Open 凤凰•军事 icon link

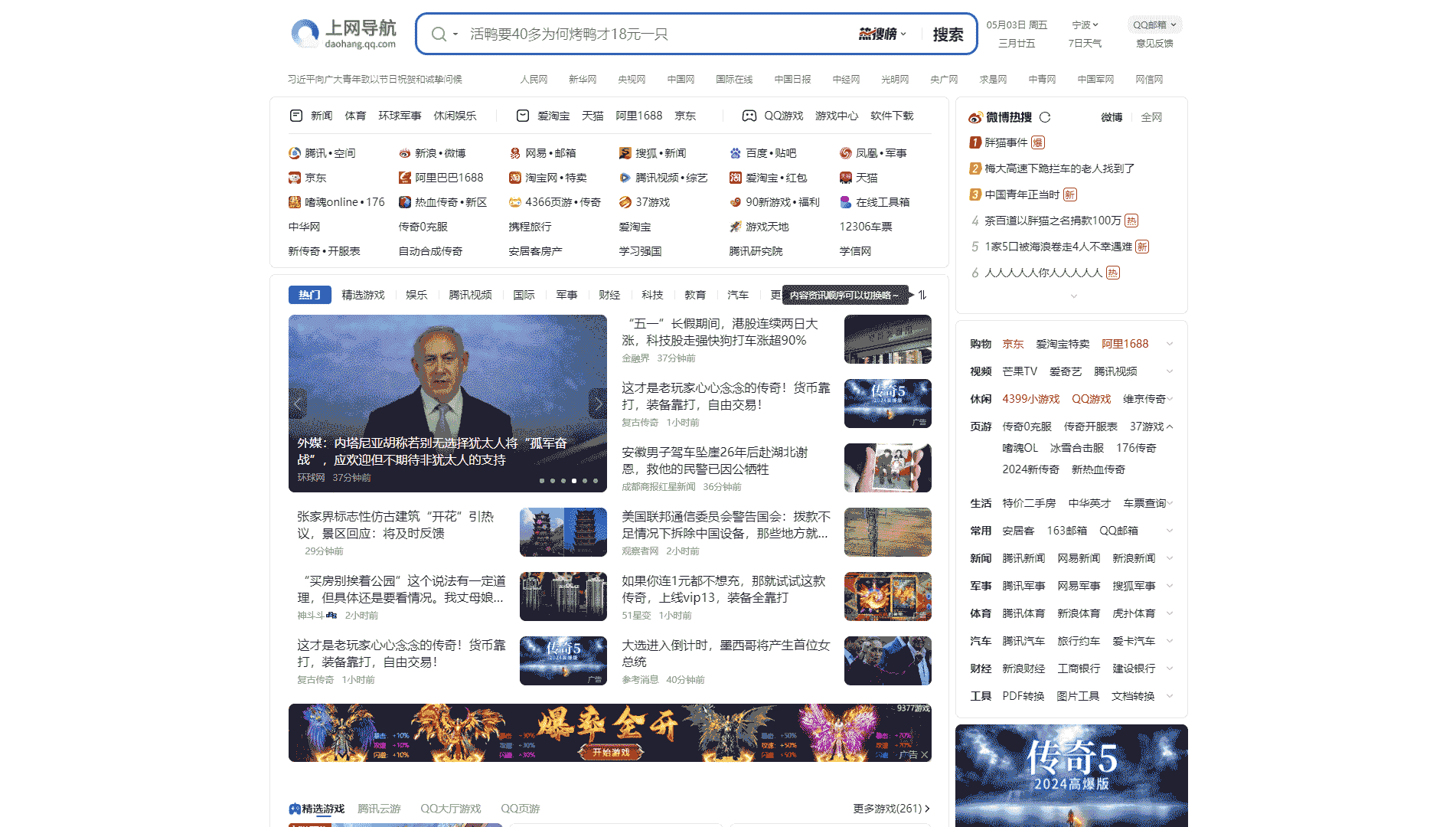point(846,153)
